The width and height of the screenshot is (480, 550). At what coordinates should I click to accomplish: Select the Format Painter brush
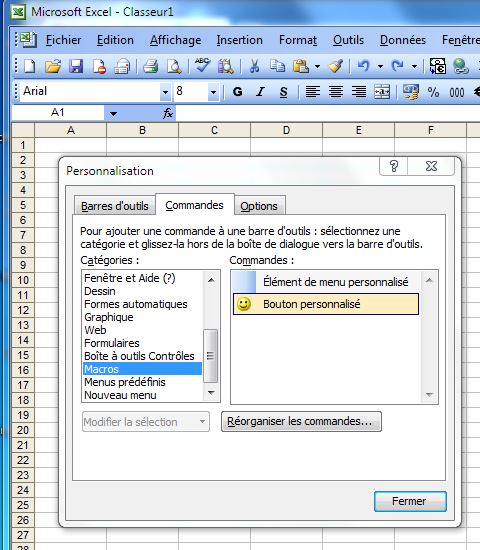pos(335,66)
